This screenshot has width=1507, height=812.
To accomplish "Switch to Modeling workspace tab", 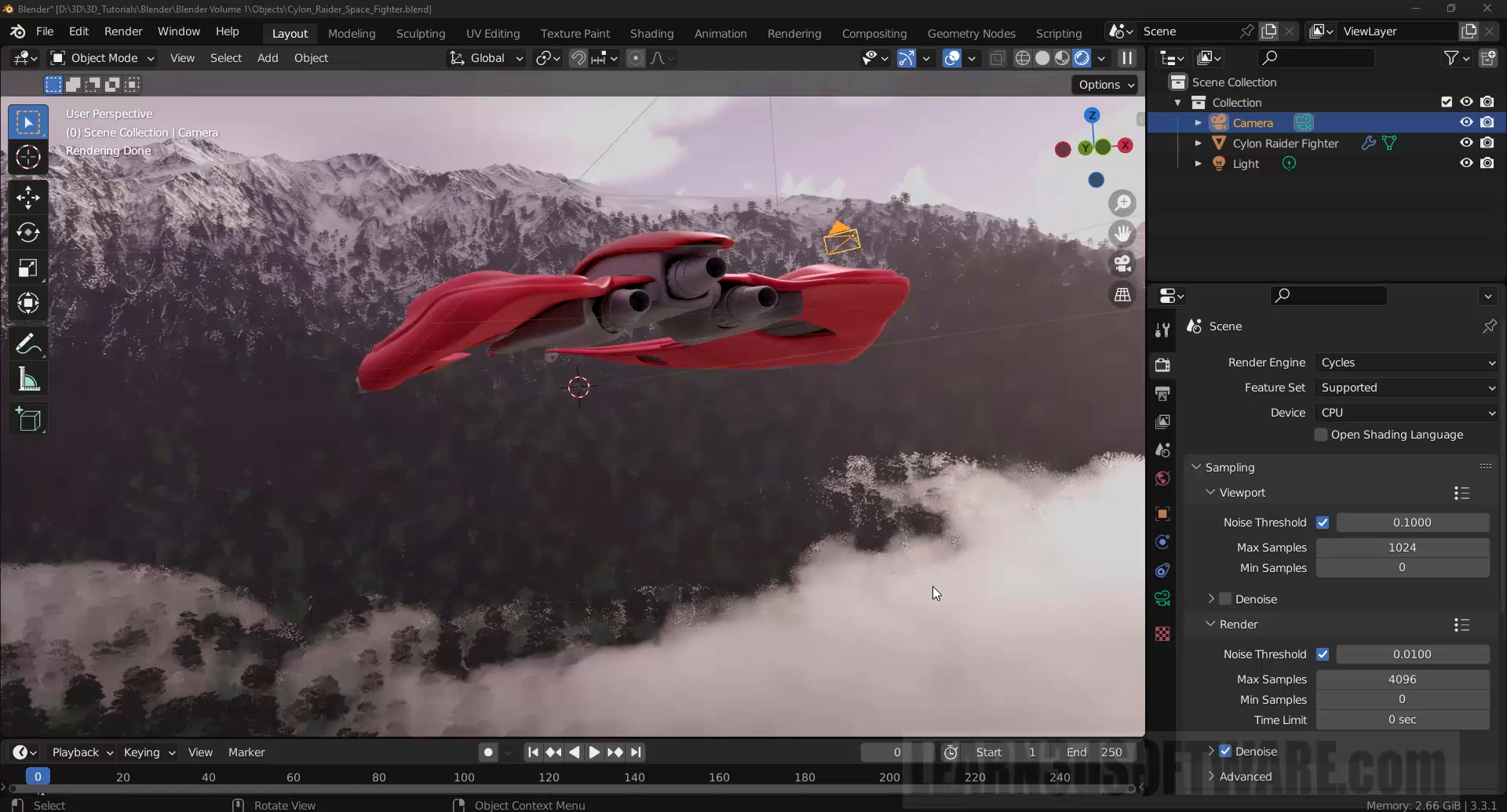I will point(352,33).
